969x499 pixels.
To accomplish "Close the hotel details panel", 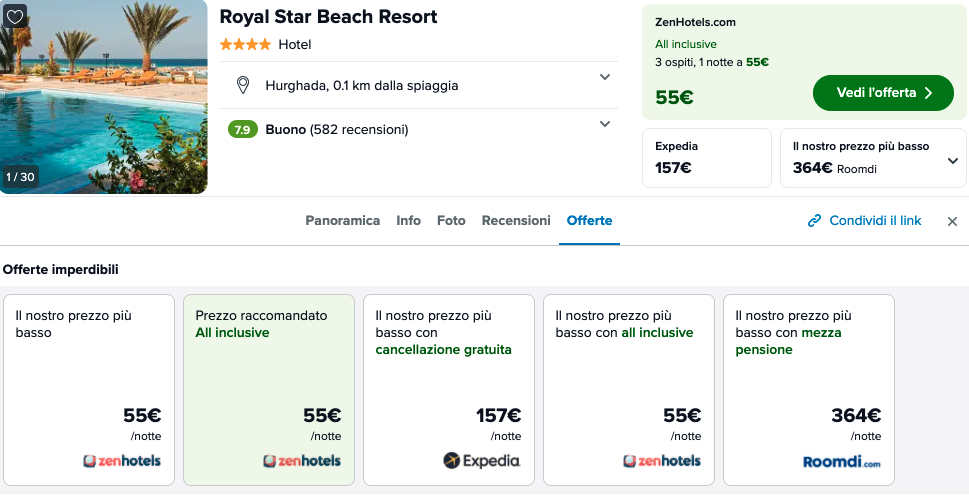I will pyautogui.click(x=952, y=221).
